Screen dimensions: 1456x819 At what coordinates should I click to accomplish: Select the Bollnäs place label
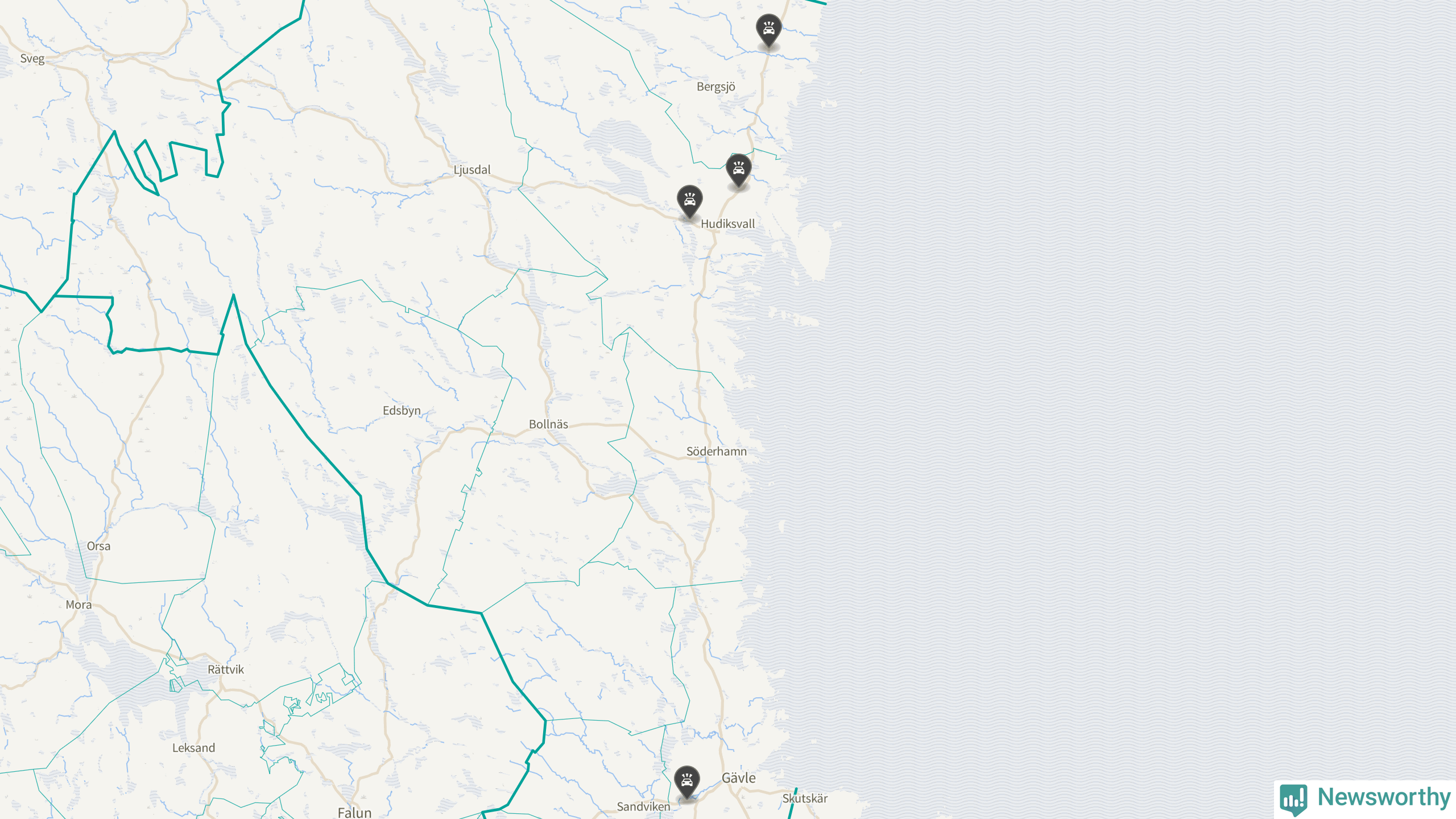tap(548, 424)
